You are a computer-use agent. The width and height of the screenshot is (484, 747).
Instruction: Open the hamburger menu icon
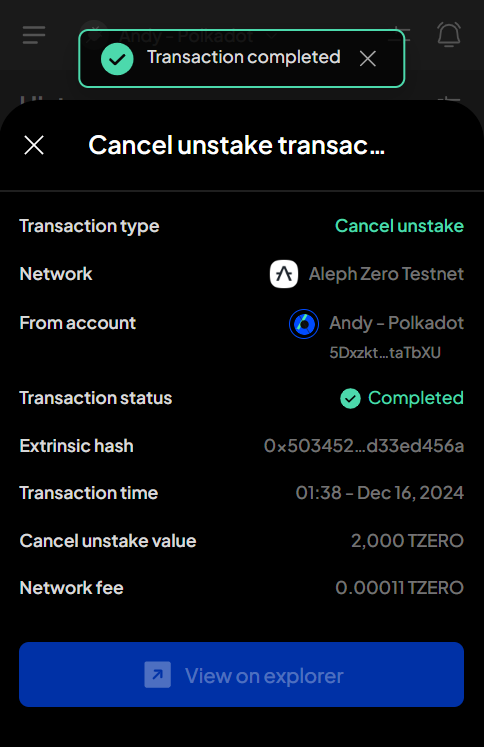tap(34, 35)
